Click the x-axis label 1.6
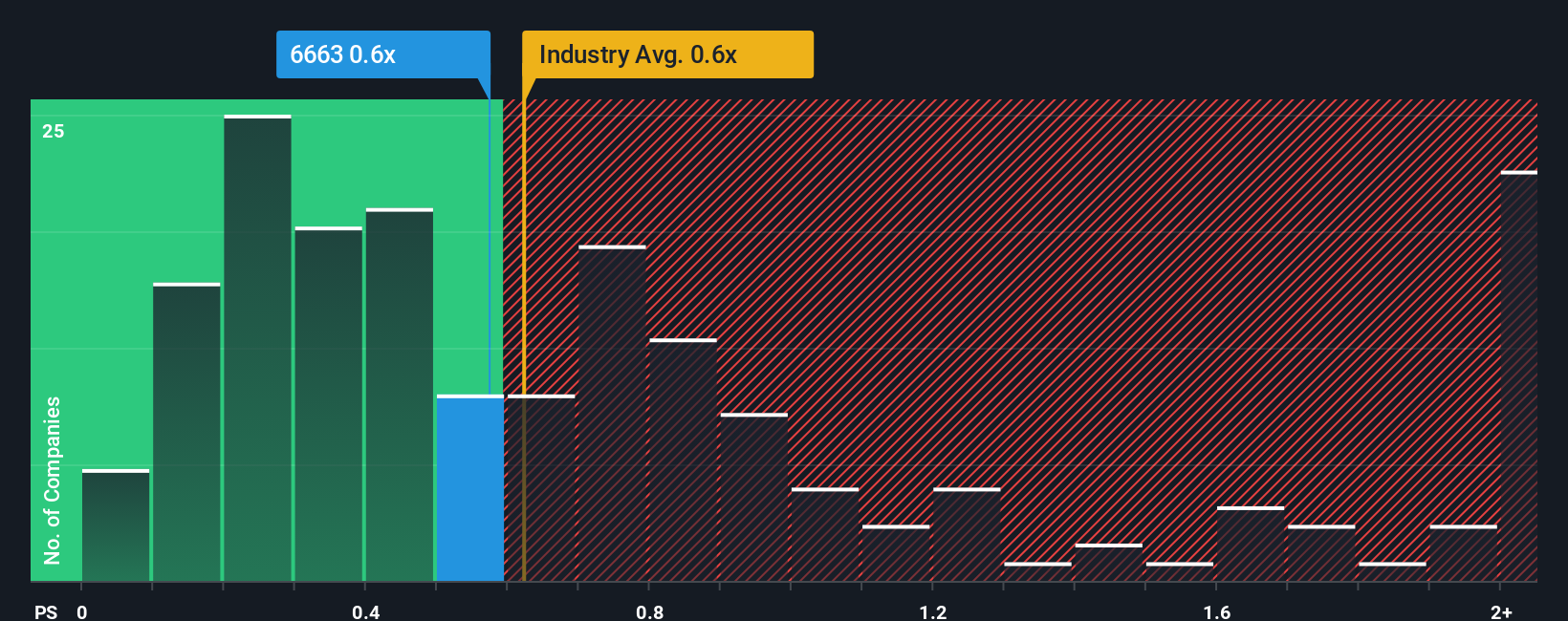Image resolution: width=1568 pixels, height=621 pixels. (x=1217, y=611)
